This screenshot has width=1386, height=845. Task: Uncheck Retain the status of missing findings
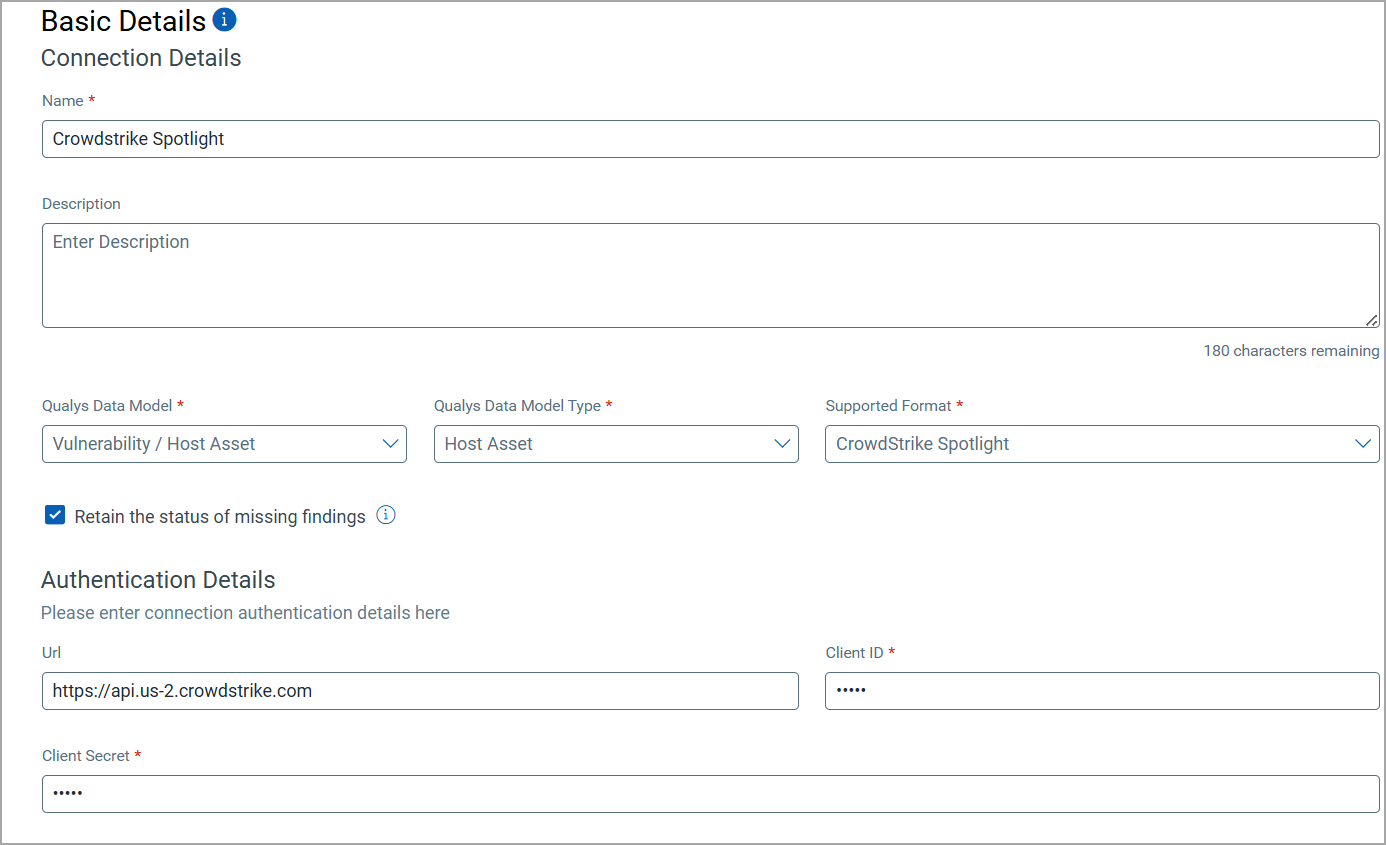[55, 516]
